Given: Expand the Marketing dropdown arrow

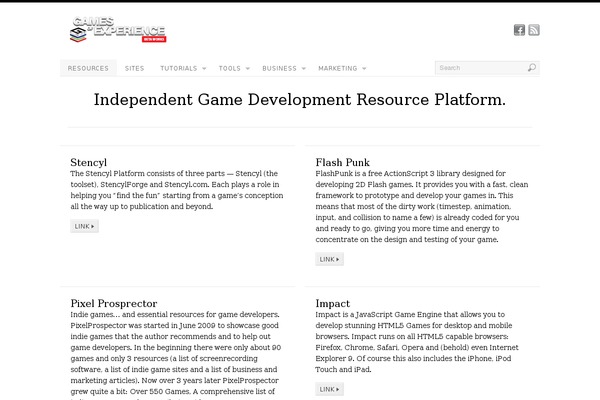Looking at the screenshot, I should [x=364, y=69].
